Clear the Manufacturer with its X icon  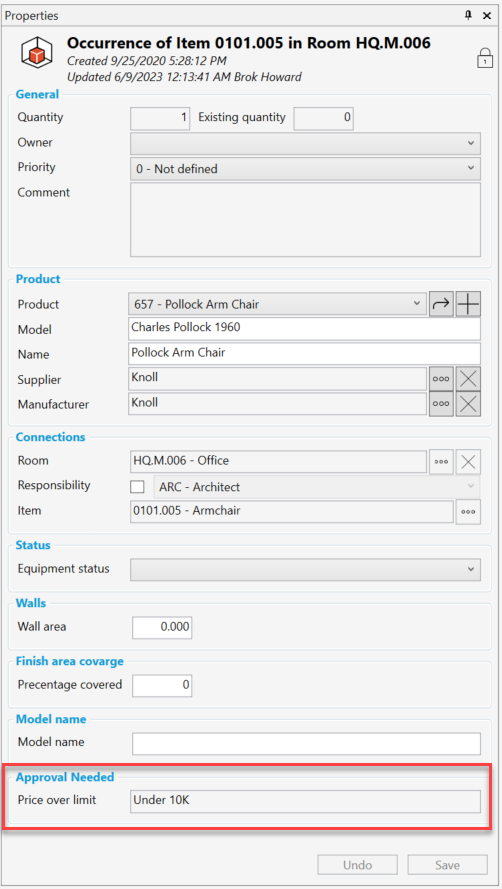point(469,404)
